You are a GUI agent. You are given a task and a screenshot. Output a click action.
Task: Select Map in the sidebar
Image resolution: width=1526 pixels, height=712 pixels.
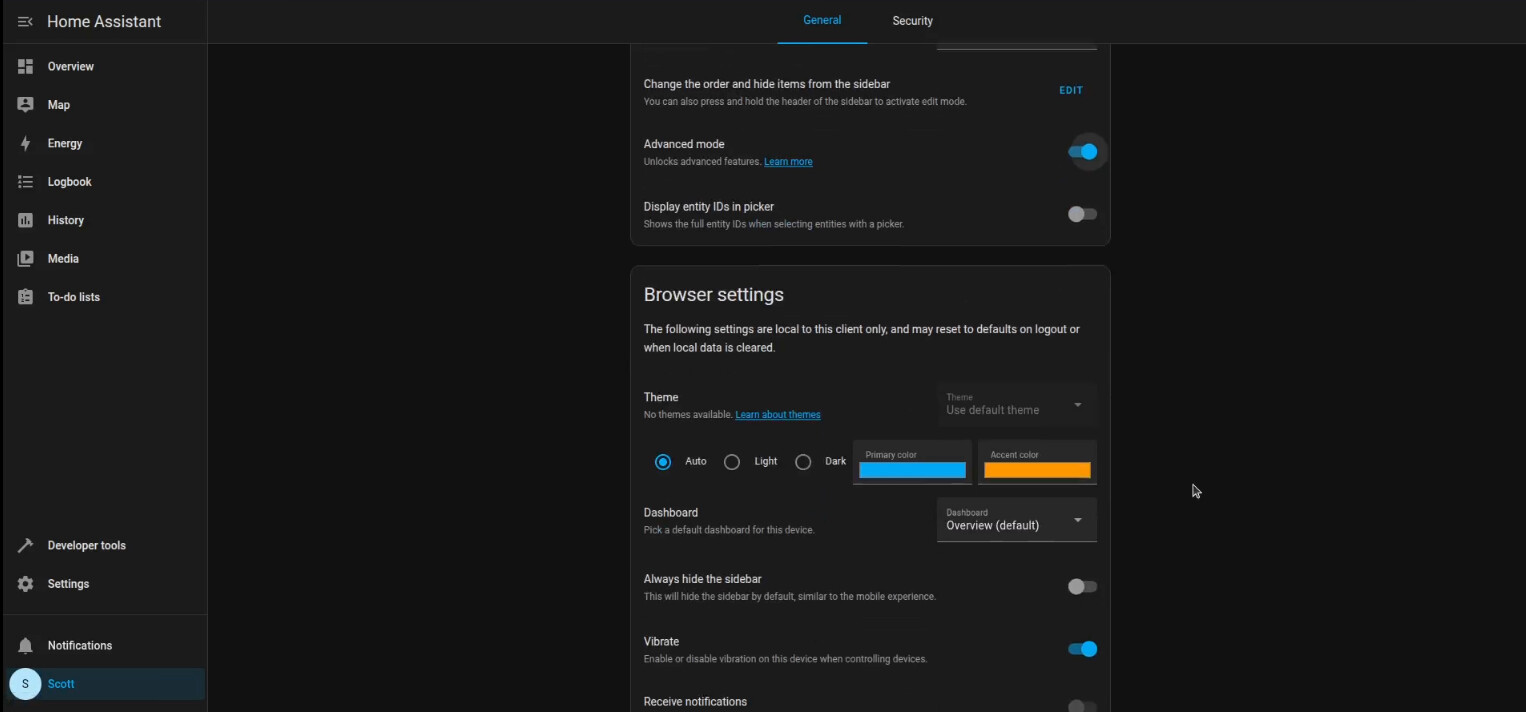point(105,105)
